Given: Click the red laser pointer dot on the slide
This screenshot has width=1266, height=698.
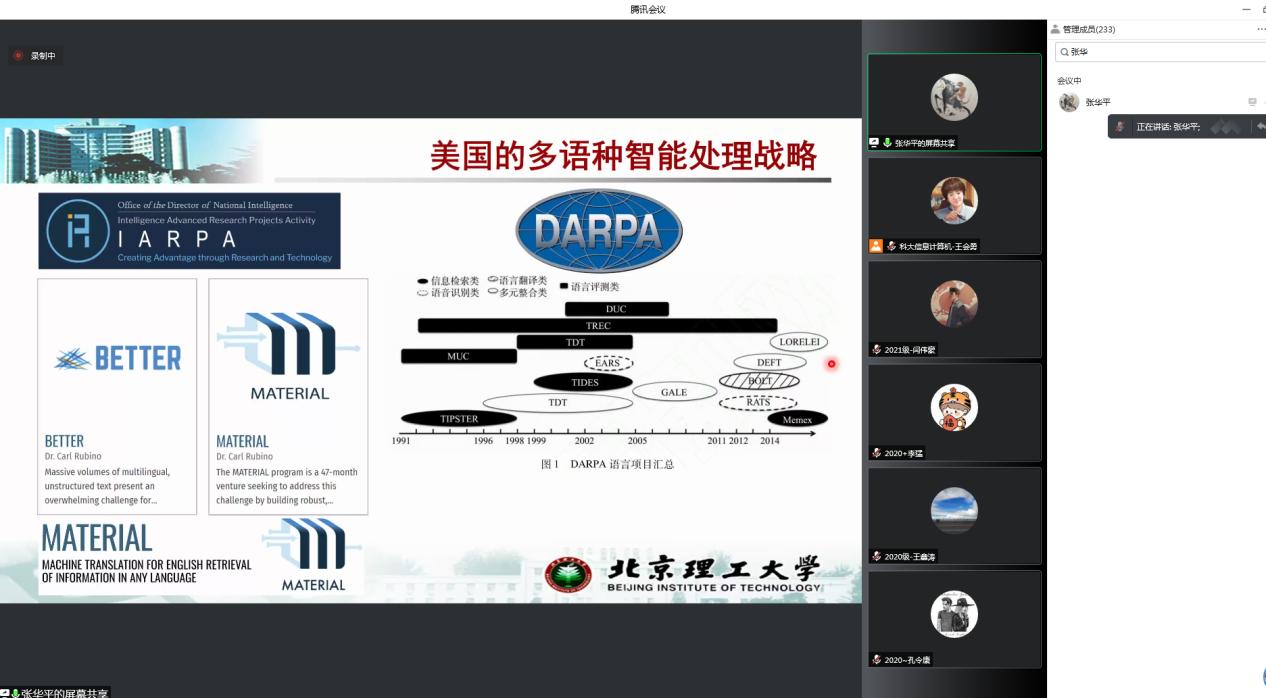Looking at the screenshot, I should (x=831, y=364).
